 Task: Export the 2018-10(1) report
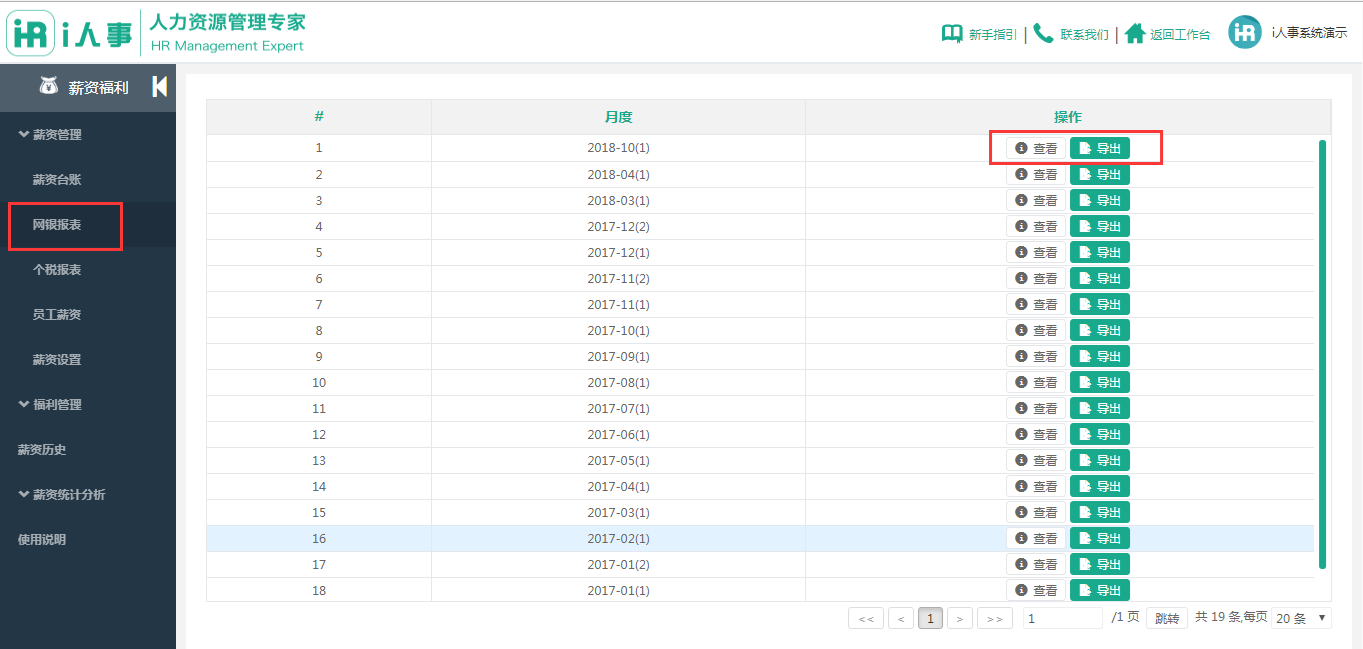point(1100,148)
